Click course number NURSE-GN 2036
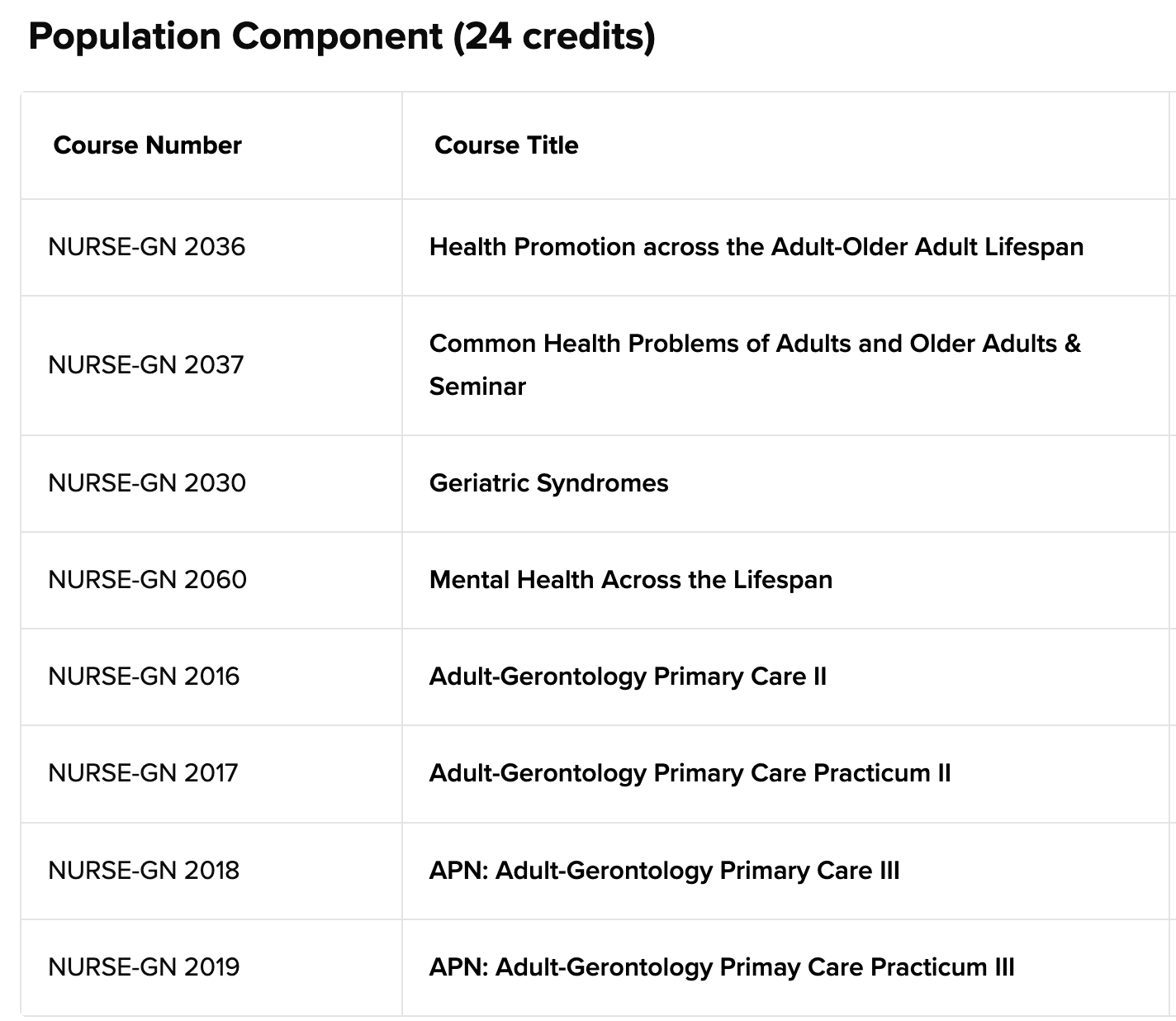The width and height of the screenshot is (1176, 1021). point(147,247)
